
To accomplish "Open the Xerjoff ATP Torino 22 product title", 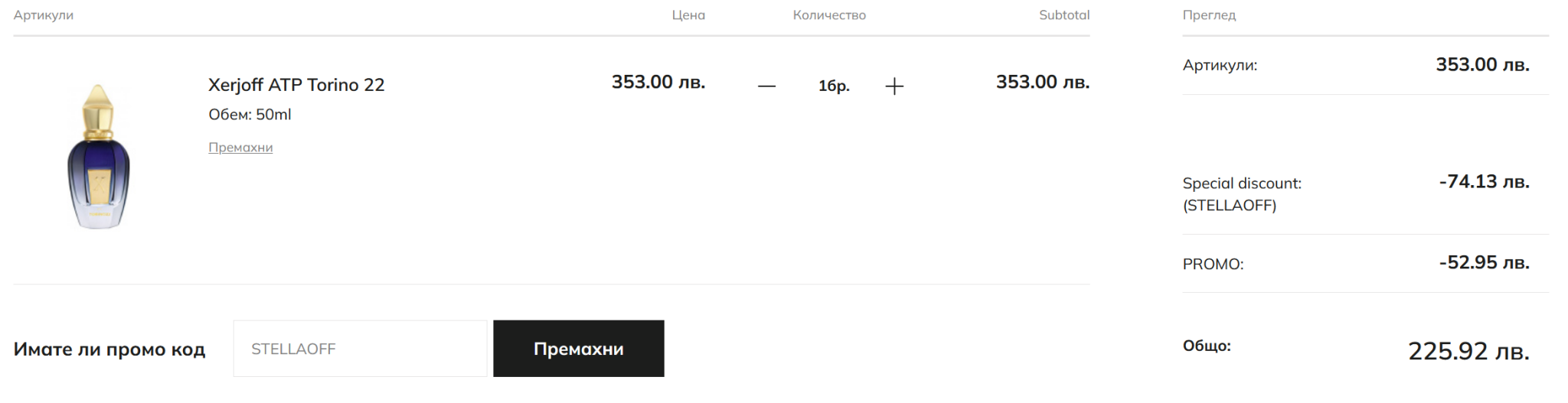I will tap(296, 85).
